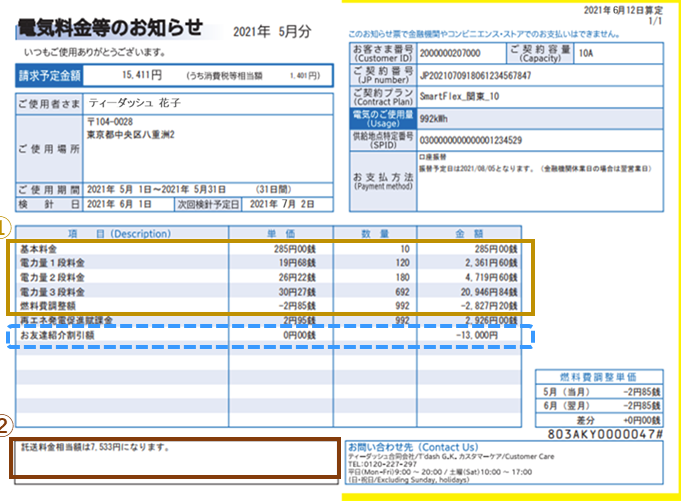681x501 pixels.
Task: Click the 次回検針予定日 label
Action: click(x=208, y=204)
